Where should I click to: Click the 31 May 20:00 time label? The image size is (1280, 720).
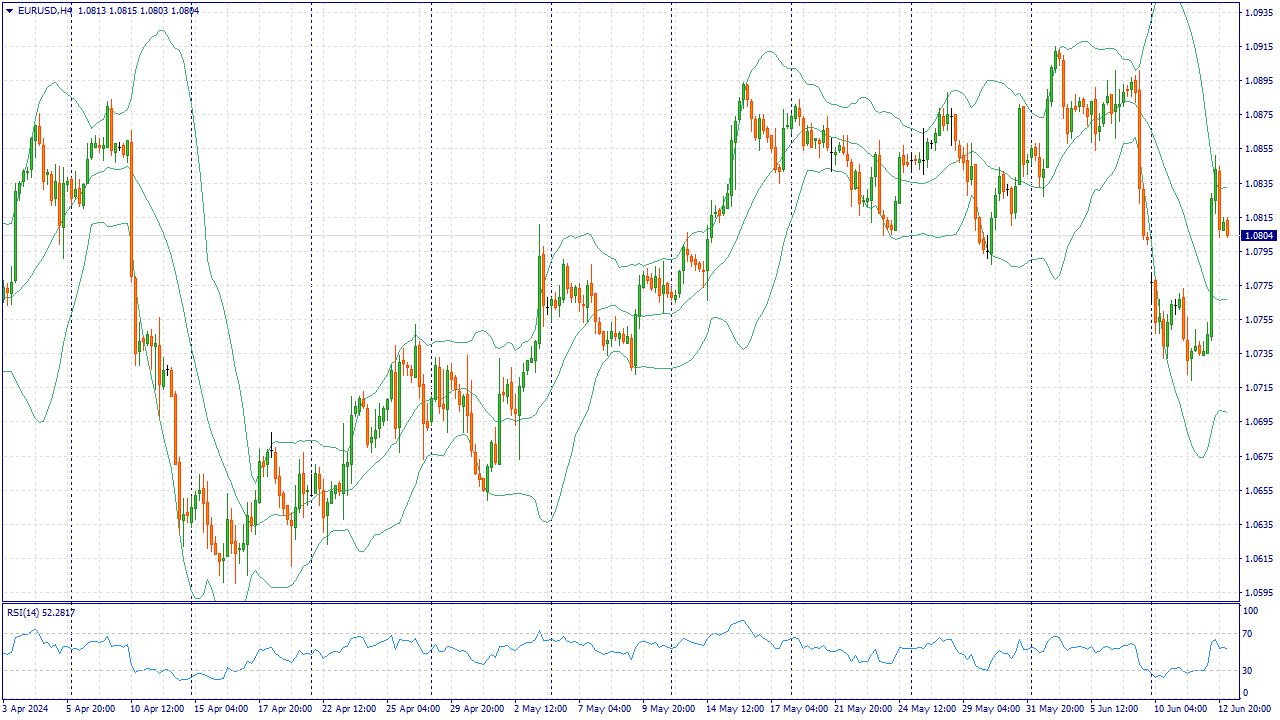(1055, 709)
